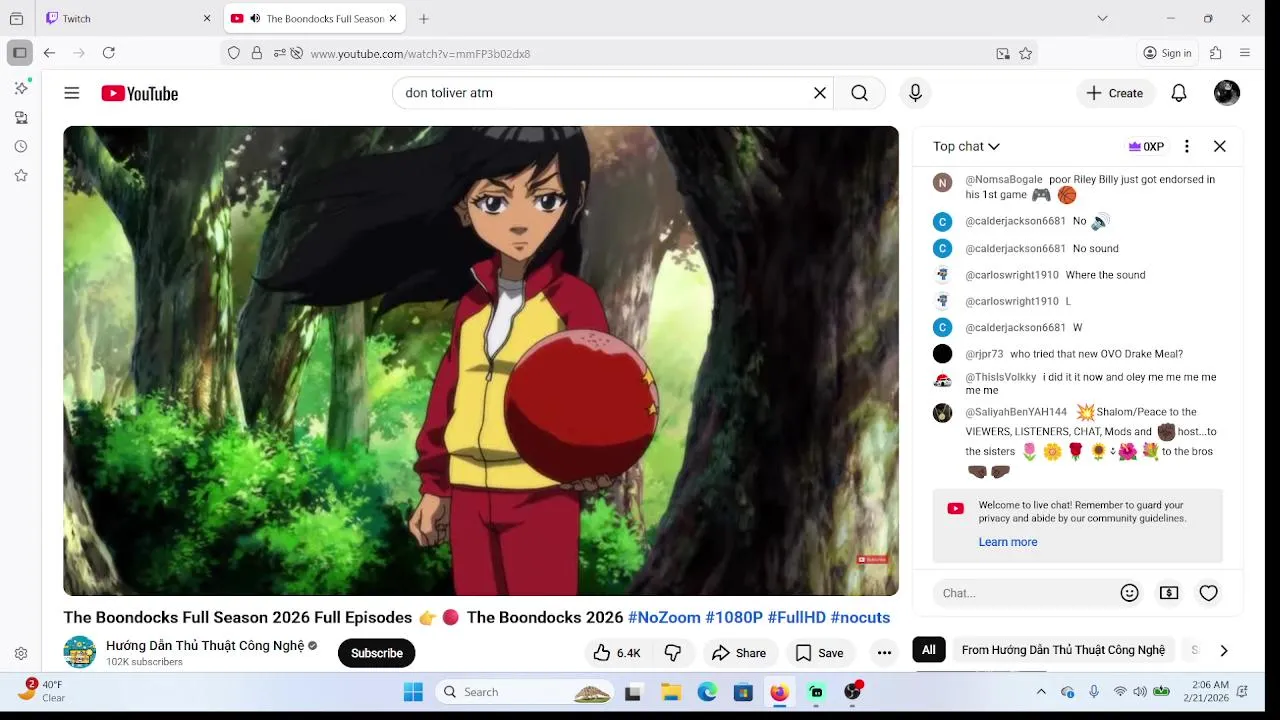1280x720 pixels.
Task: Clear the search query text
Action: [820, 93]
